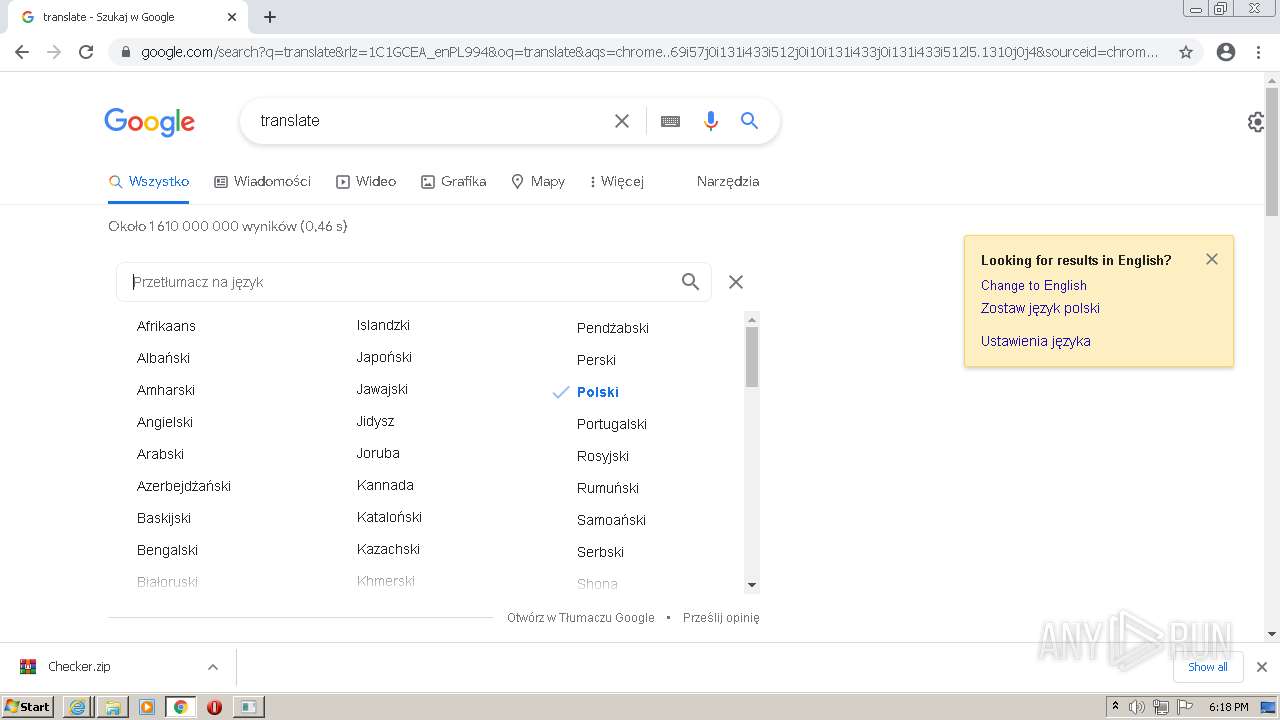Screen dimensions: 1280x720
Task: Select Islandzki language
Action: (x=383, y=325)
